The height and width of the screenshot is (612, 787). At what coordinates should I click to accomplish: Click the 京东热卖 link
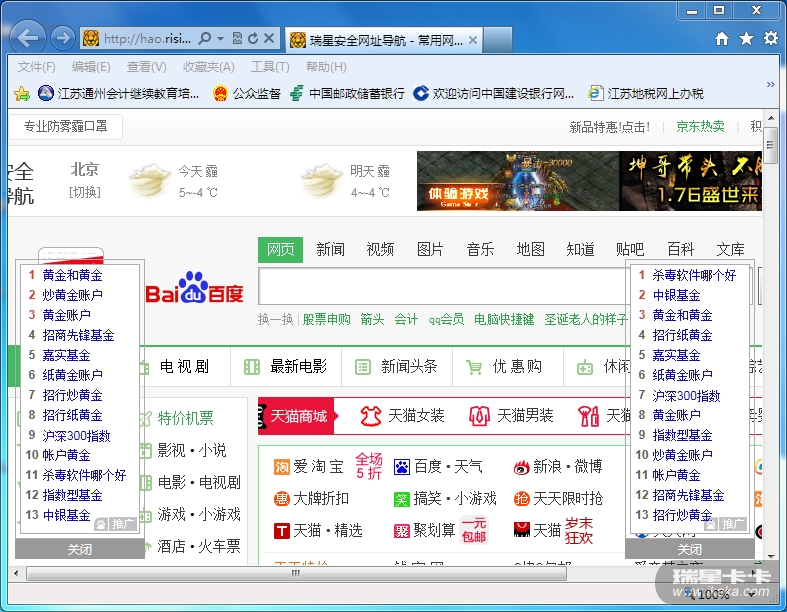[700, 127]
